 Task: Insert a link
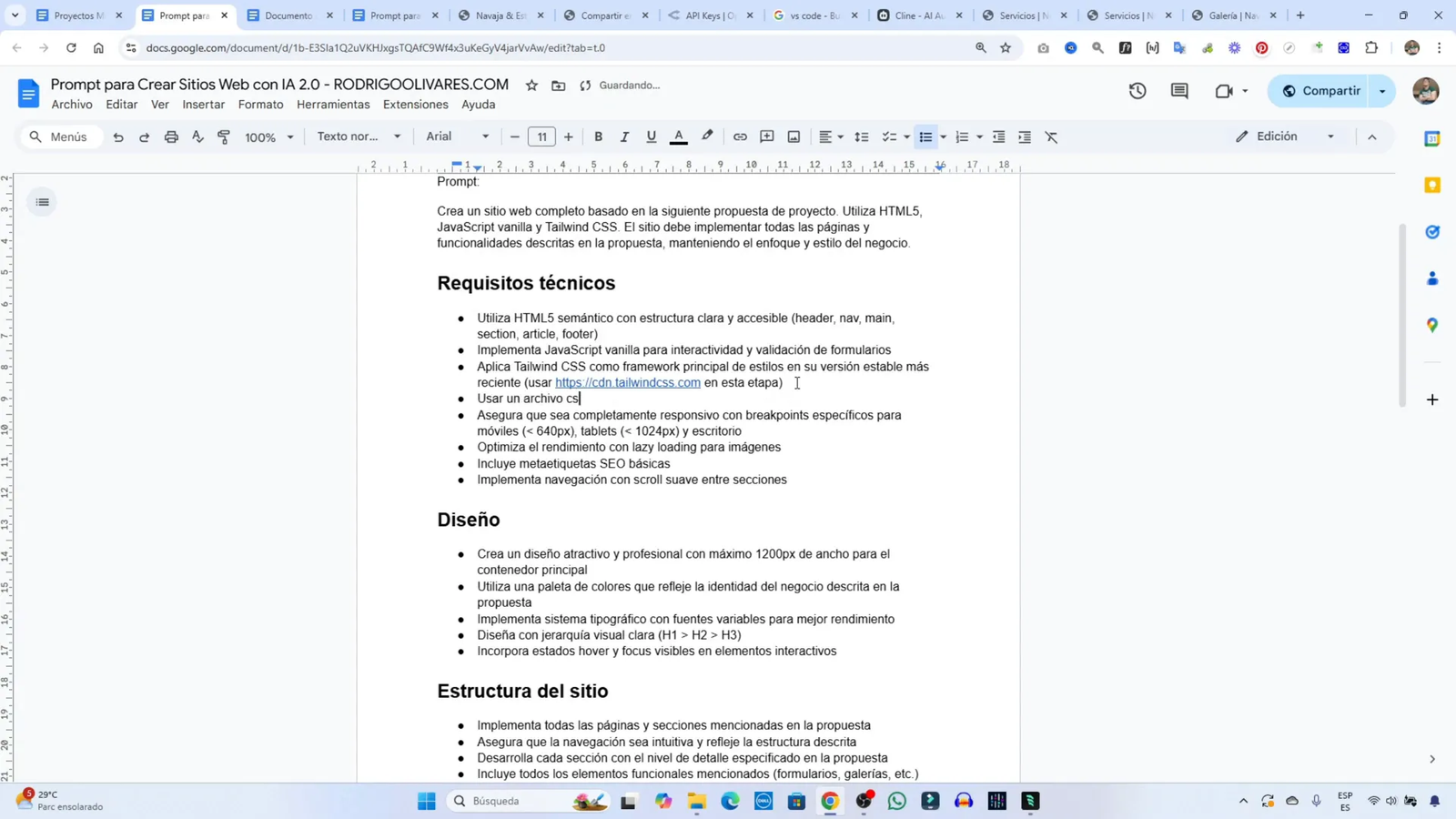740,136
